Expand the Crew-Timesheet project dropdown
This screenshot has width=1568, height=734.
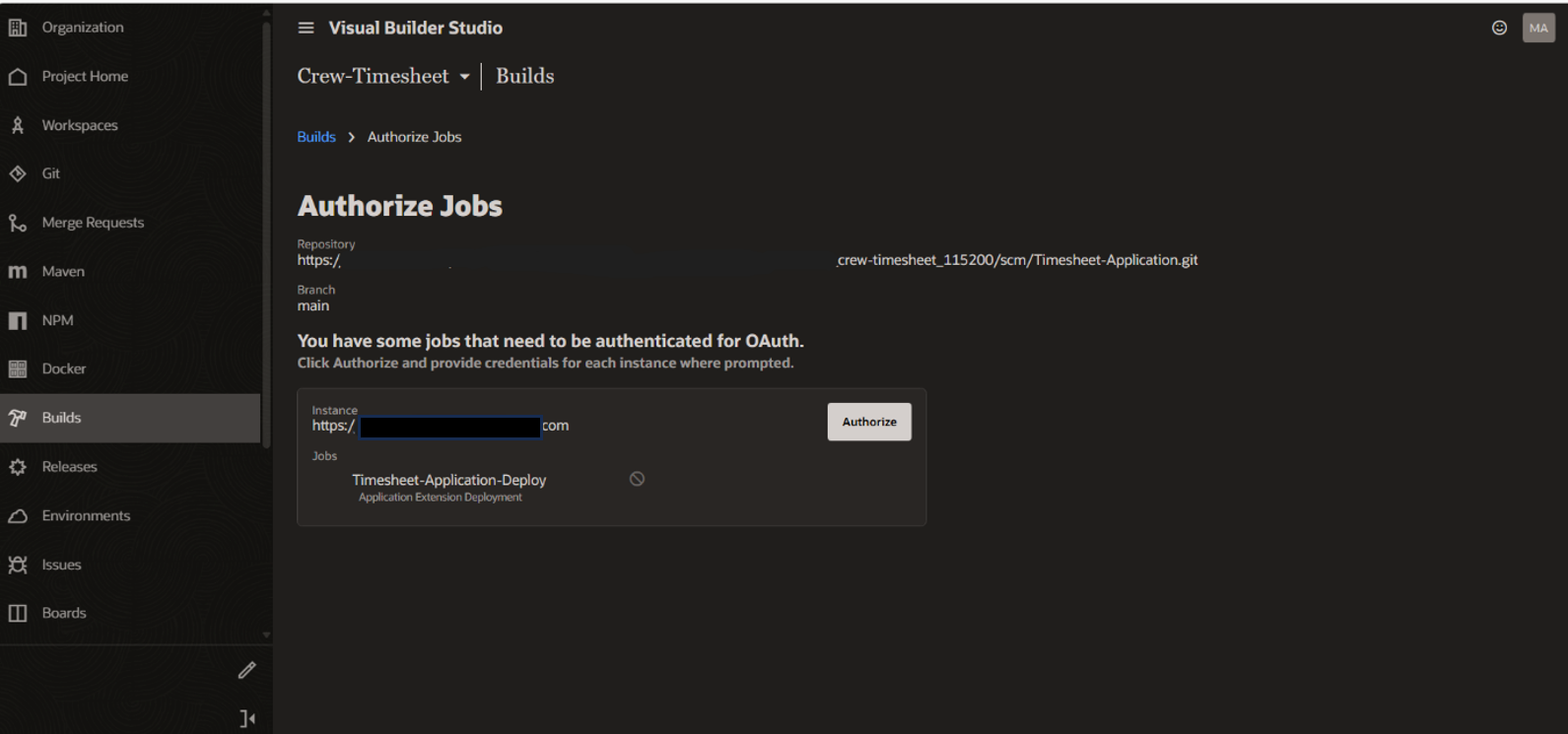[x=464, y=77]
